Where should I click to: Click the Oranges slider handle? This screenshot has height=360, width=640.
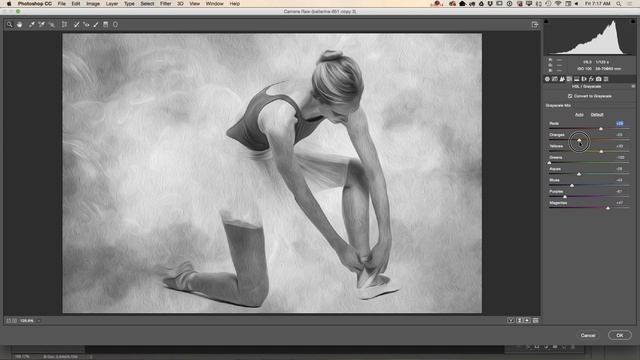pos(579,140)
